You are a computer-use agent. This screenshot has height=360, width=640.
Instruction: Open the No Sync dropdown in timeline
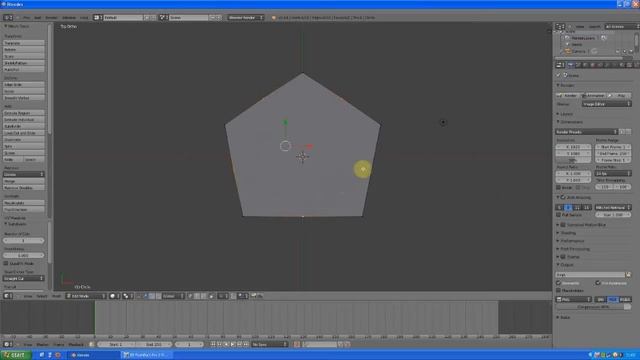click(x=269, y=344)
